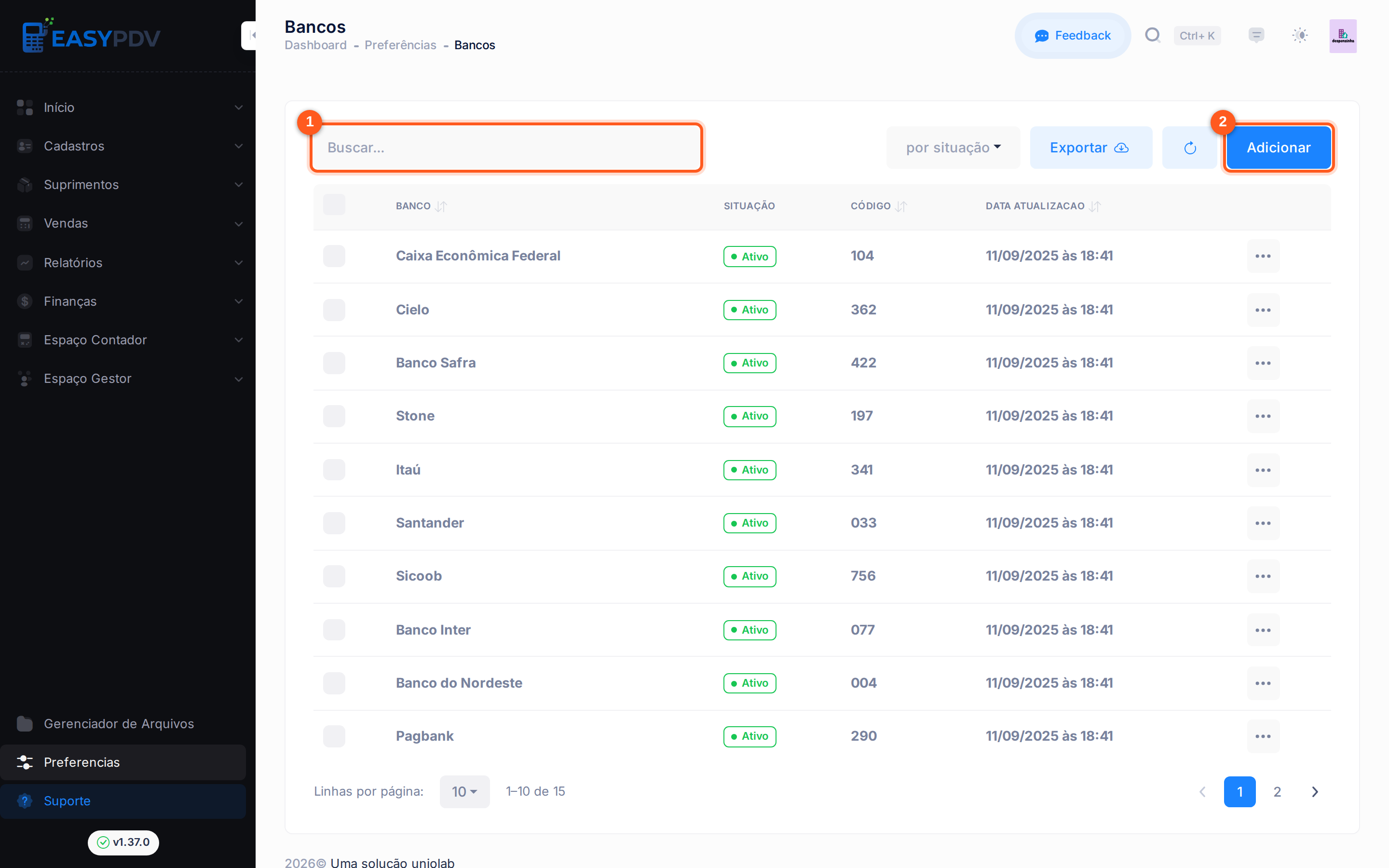
Task: Sort table by Código column
Action: [x=878, y=206]
